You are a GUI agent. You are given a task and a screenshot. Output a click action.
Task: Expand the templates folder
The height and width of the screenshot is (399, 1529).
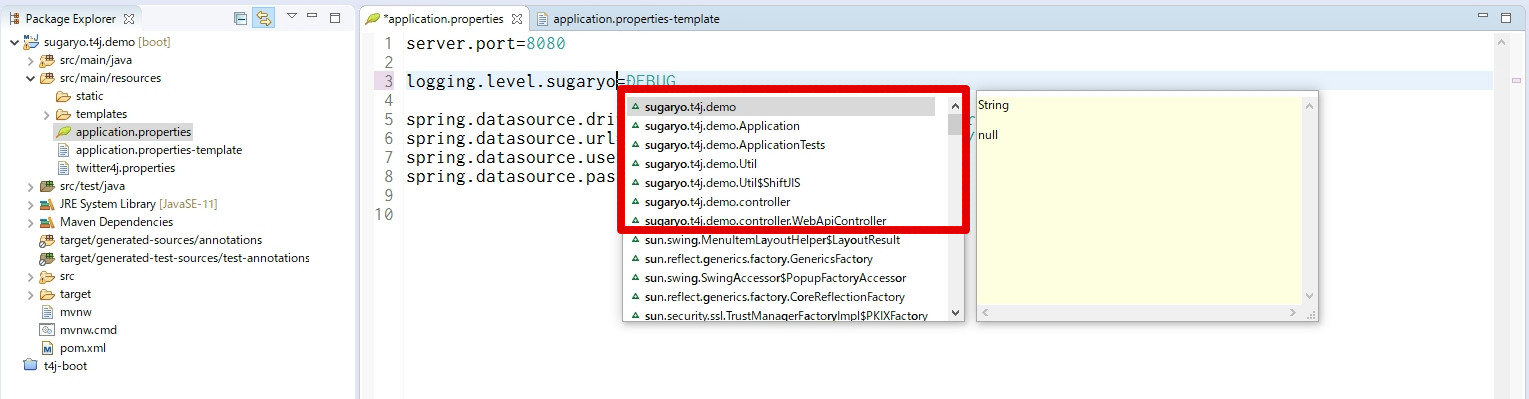click(46, 114)
